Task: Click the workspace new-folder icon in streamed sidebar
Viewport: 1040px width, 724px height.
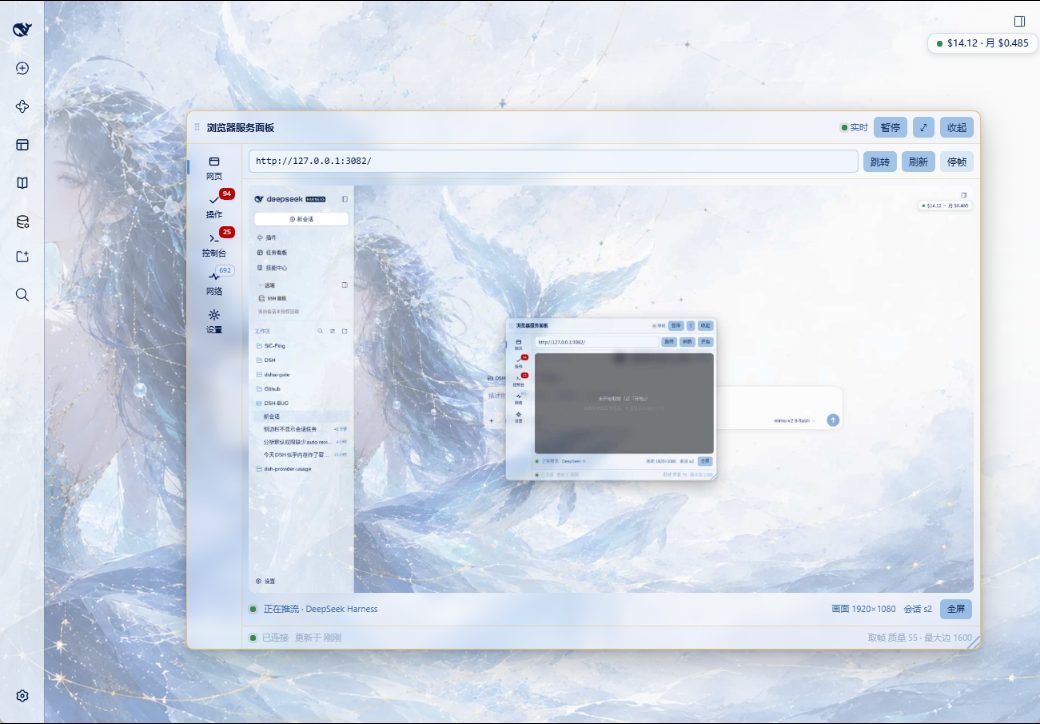Action: [x=344, y=331]
